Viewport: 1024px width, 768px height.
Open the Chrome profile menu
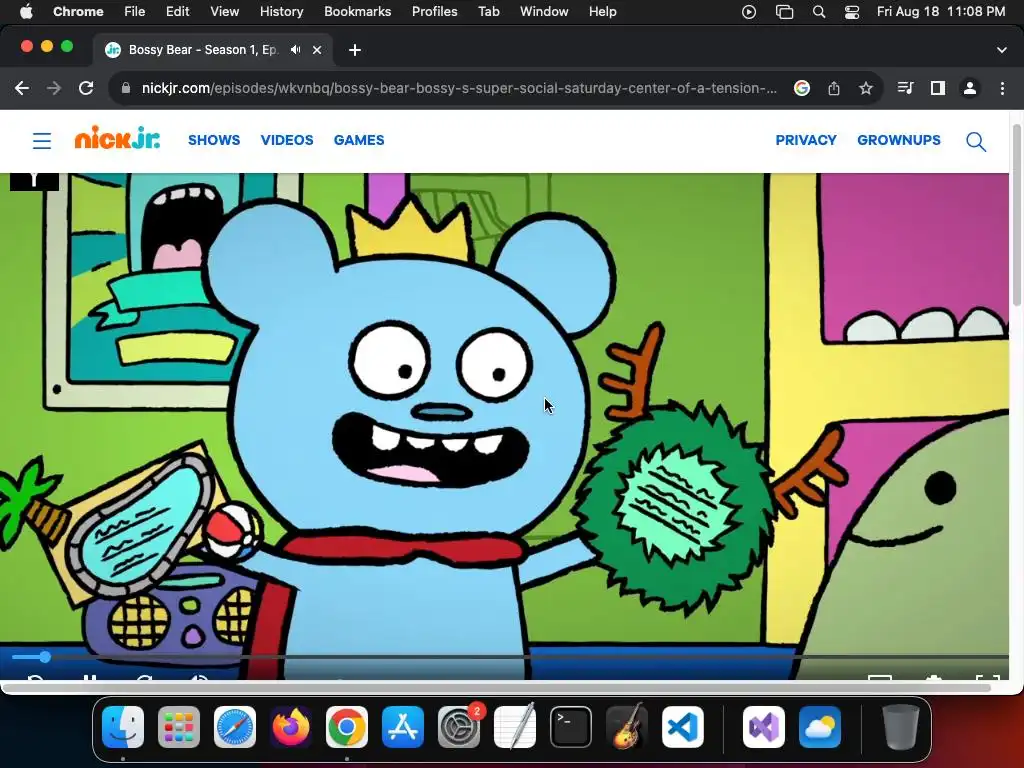[970, 88]
